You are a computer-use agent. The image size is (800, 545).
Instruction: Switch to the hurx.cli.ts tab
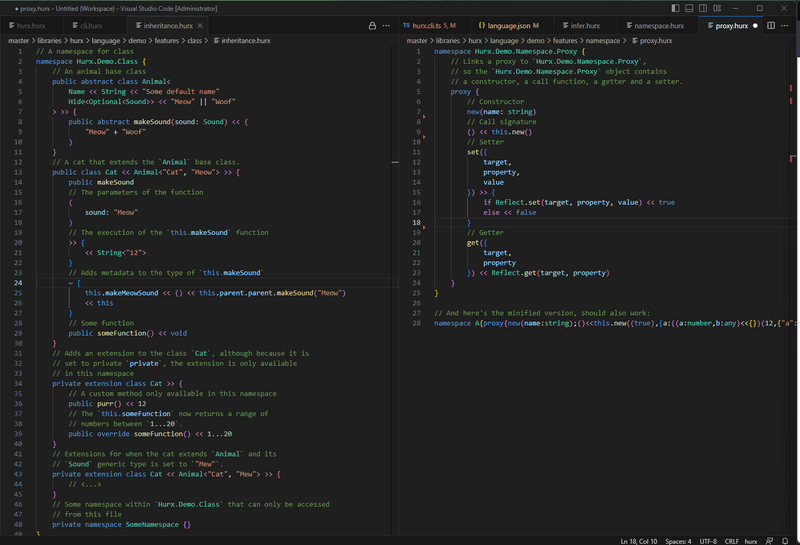point(434,26)
